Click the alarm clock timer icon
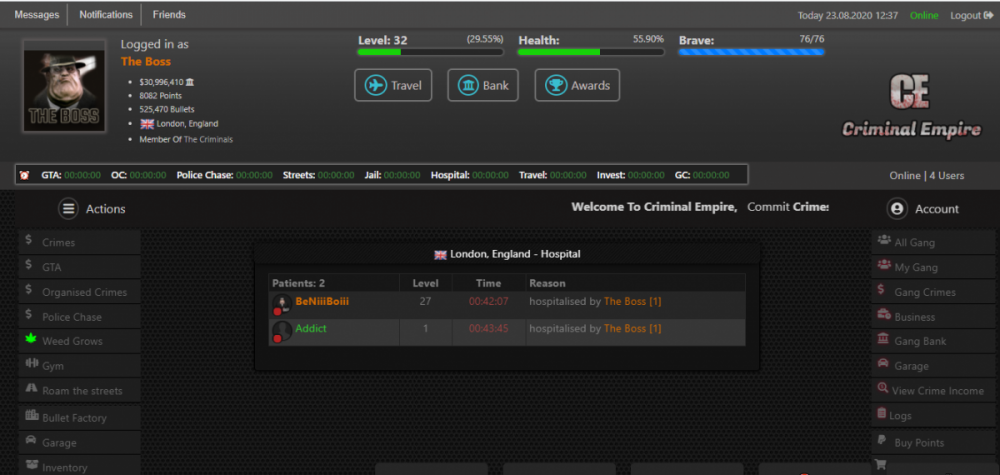The height and width of the screenshot is (475, 1000). [24, 175]
